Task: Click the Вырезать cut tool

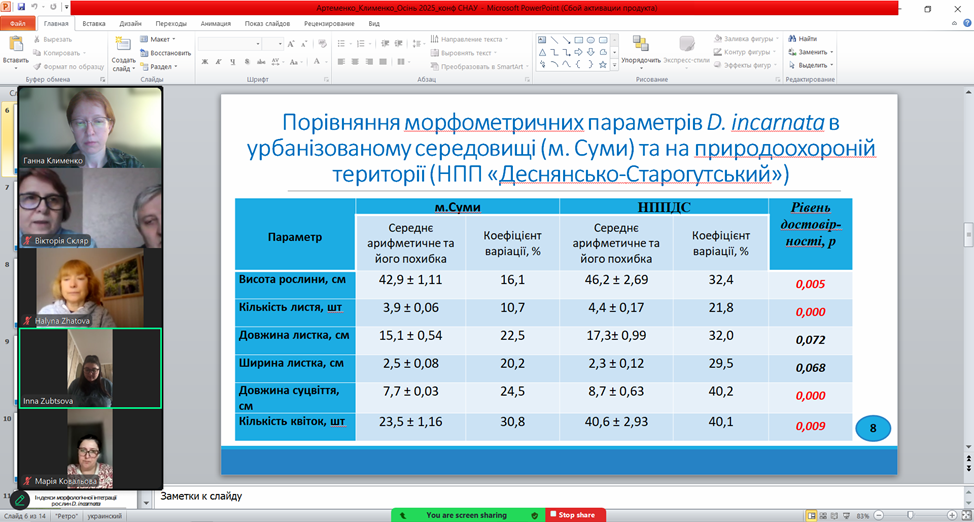Action: 62,39
